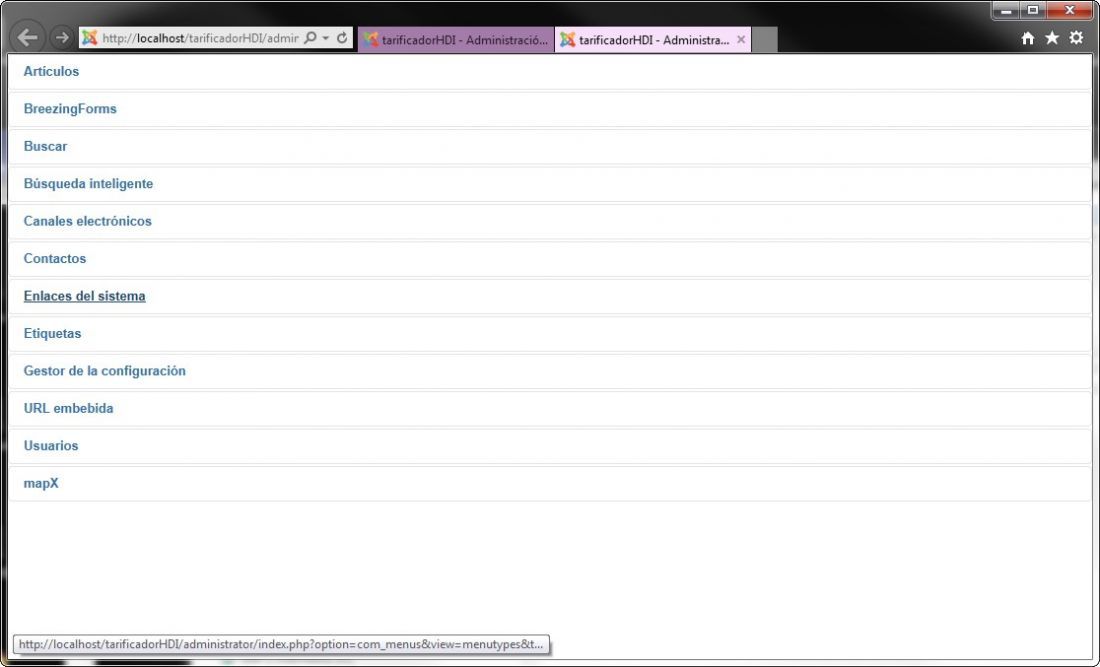Open the Etiquetas link
1100x667 pixels.
53,333
